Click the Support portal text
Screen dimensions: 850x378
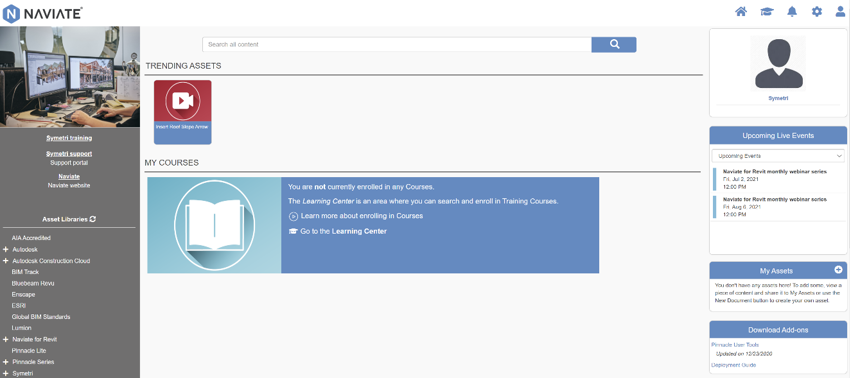pyautogui.click(x=69, y=163)
